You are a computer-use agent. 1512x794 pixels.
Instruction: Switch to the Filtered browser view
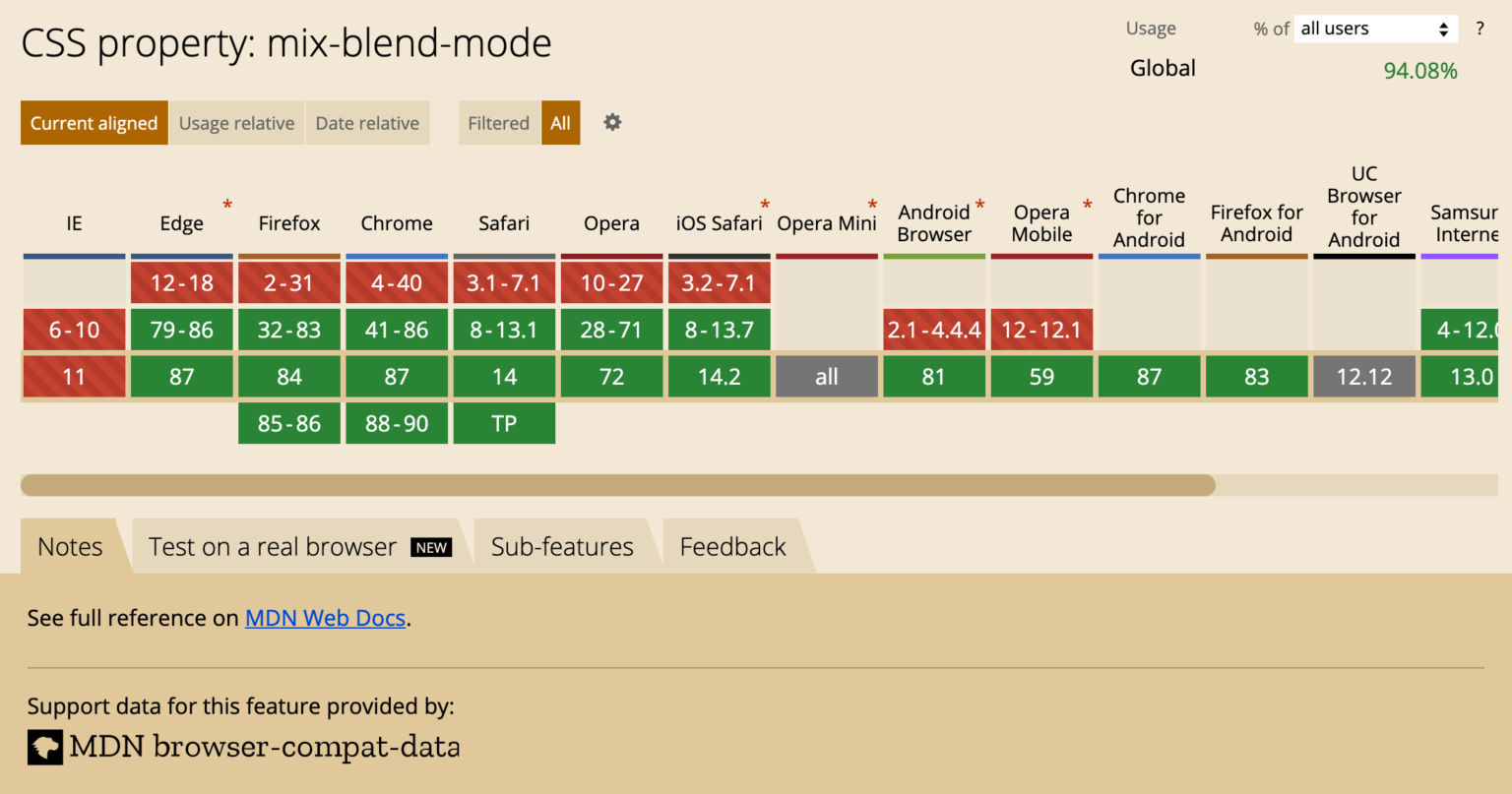click(498, 122)
